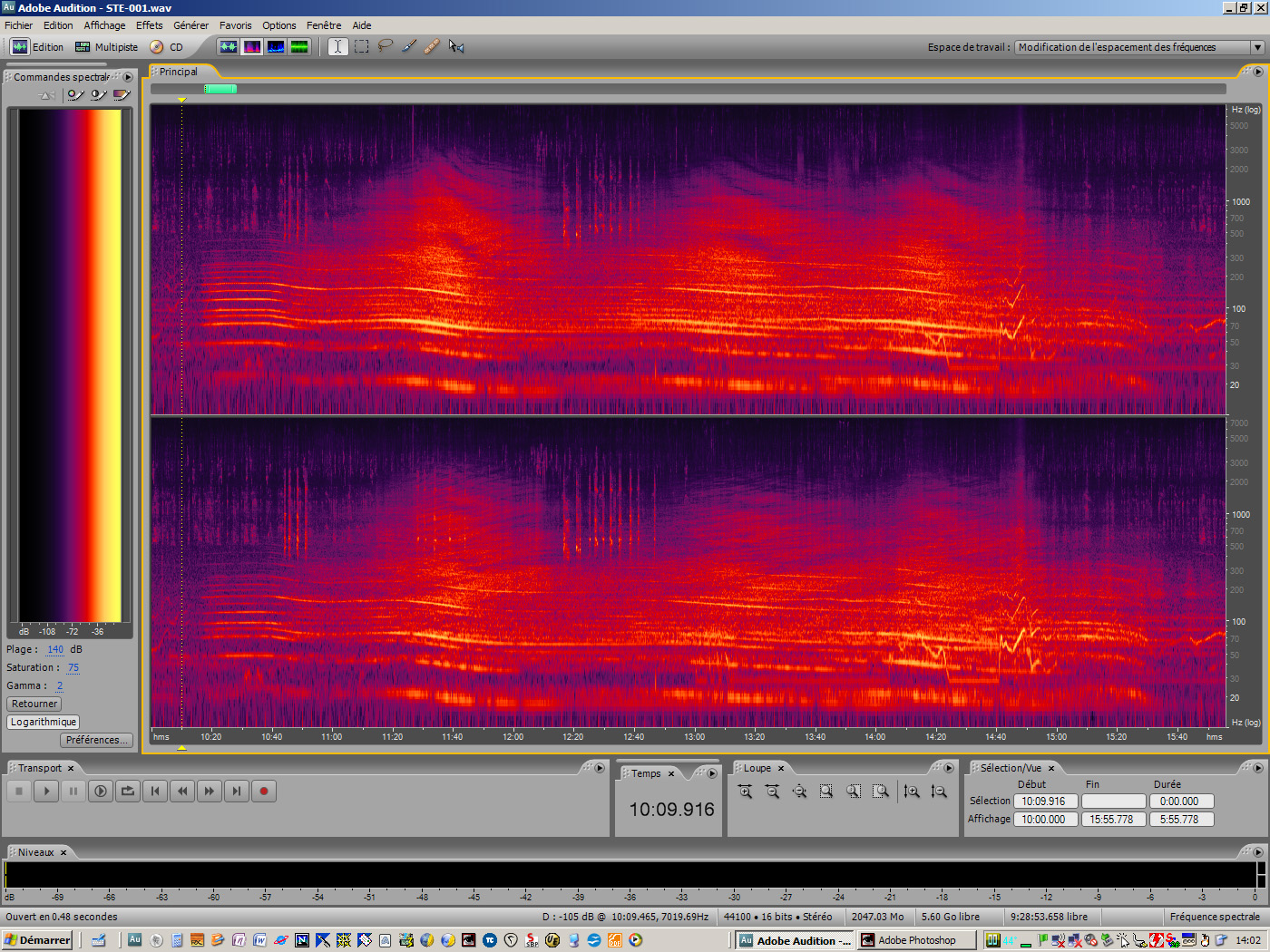Toggle spectral frequency display mode
Image resolution: width=1270 pixels, height=952 pixels.
click(252, 46)
